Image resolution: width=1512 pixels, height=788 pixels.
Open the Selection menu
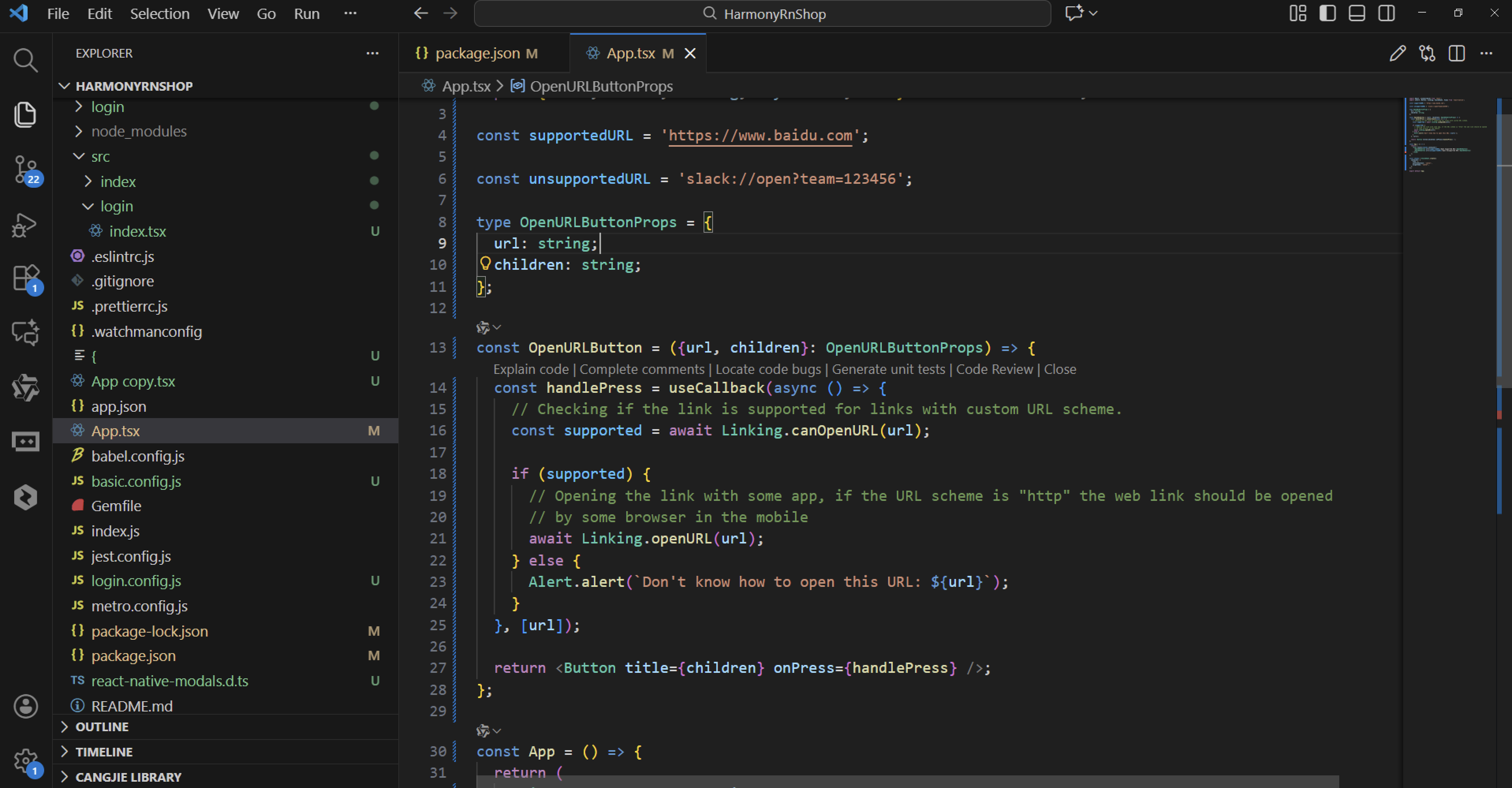click(x=159, y=13)
